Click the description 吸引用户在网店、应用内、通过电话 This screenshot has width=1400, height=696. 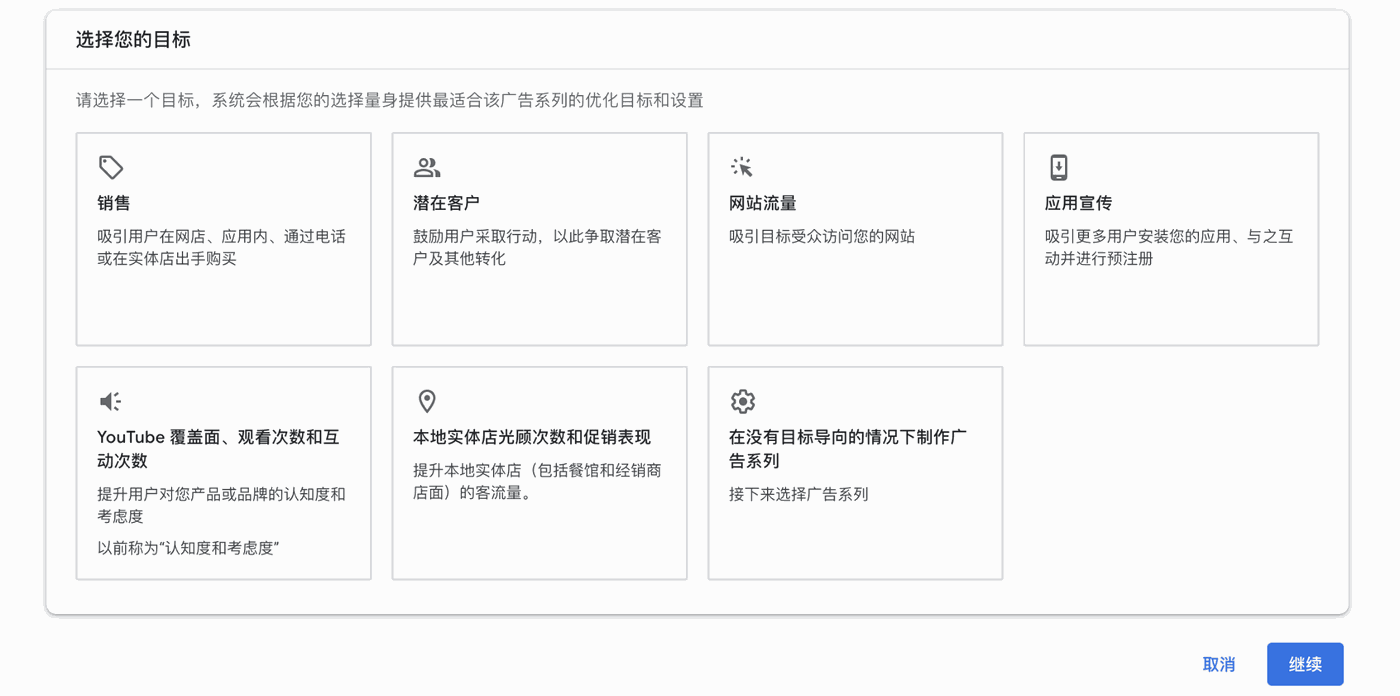(221, 248)
